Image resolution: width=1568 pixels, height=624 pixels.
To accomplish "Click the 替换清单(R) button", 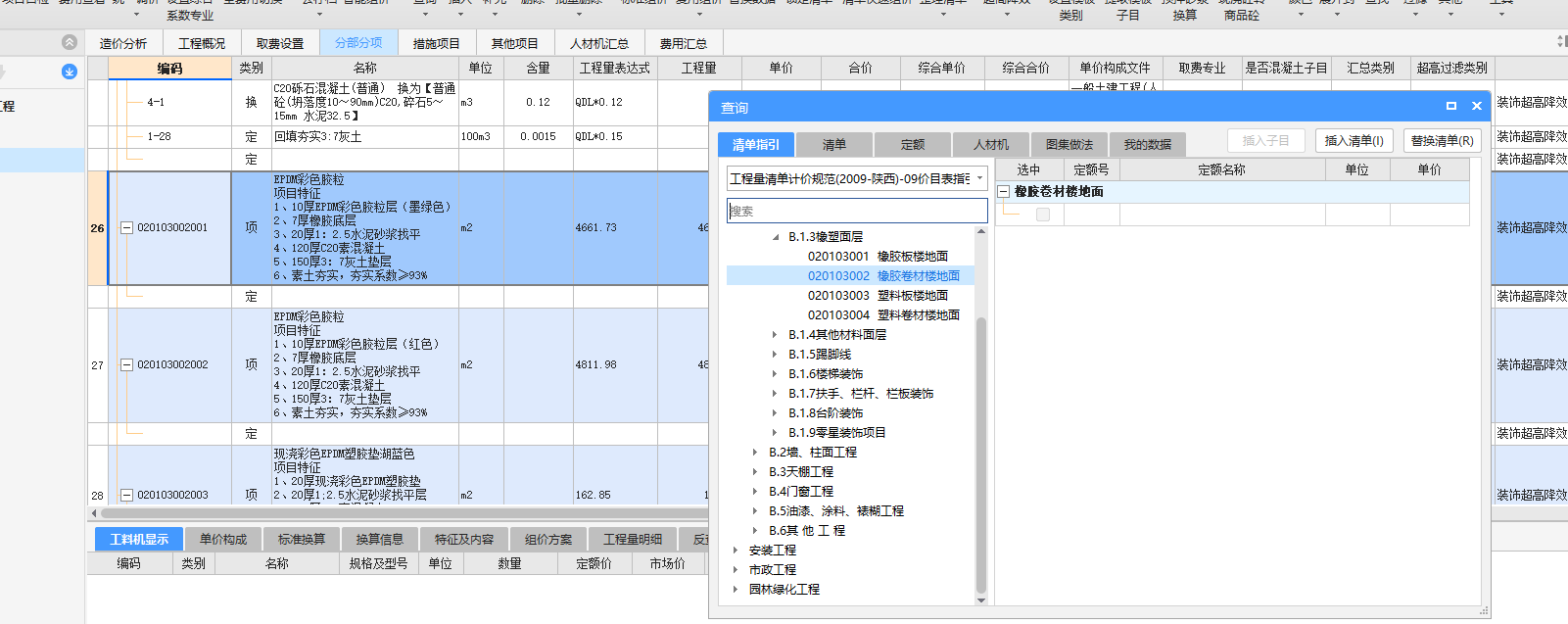I will (x=1443, y=140).
